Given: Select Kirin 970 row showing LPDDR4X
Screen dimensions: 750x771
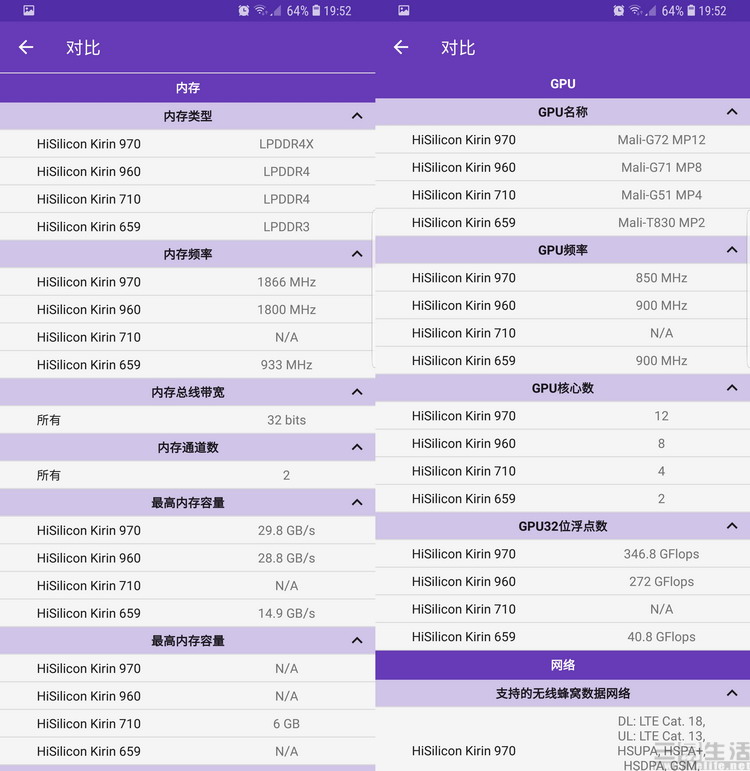Looking at the screenshot, I should click(187, 144).
